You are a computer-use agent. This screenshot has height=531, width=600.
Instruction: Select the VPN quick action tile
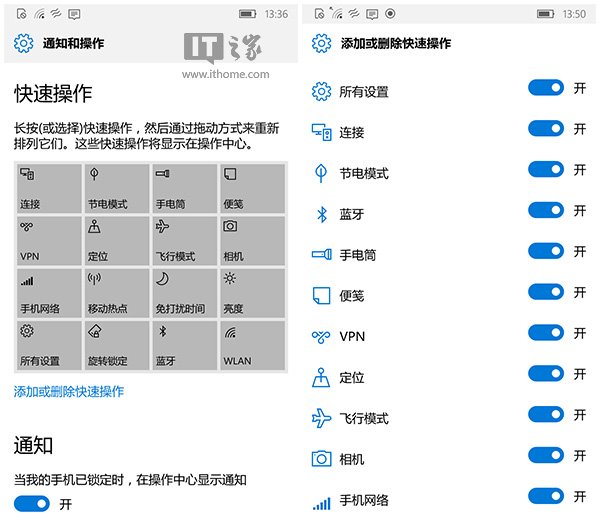(49, 241)
